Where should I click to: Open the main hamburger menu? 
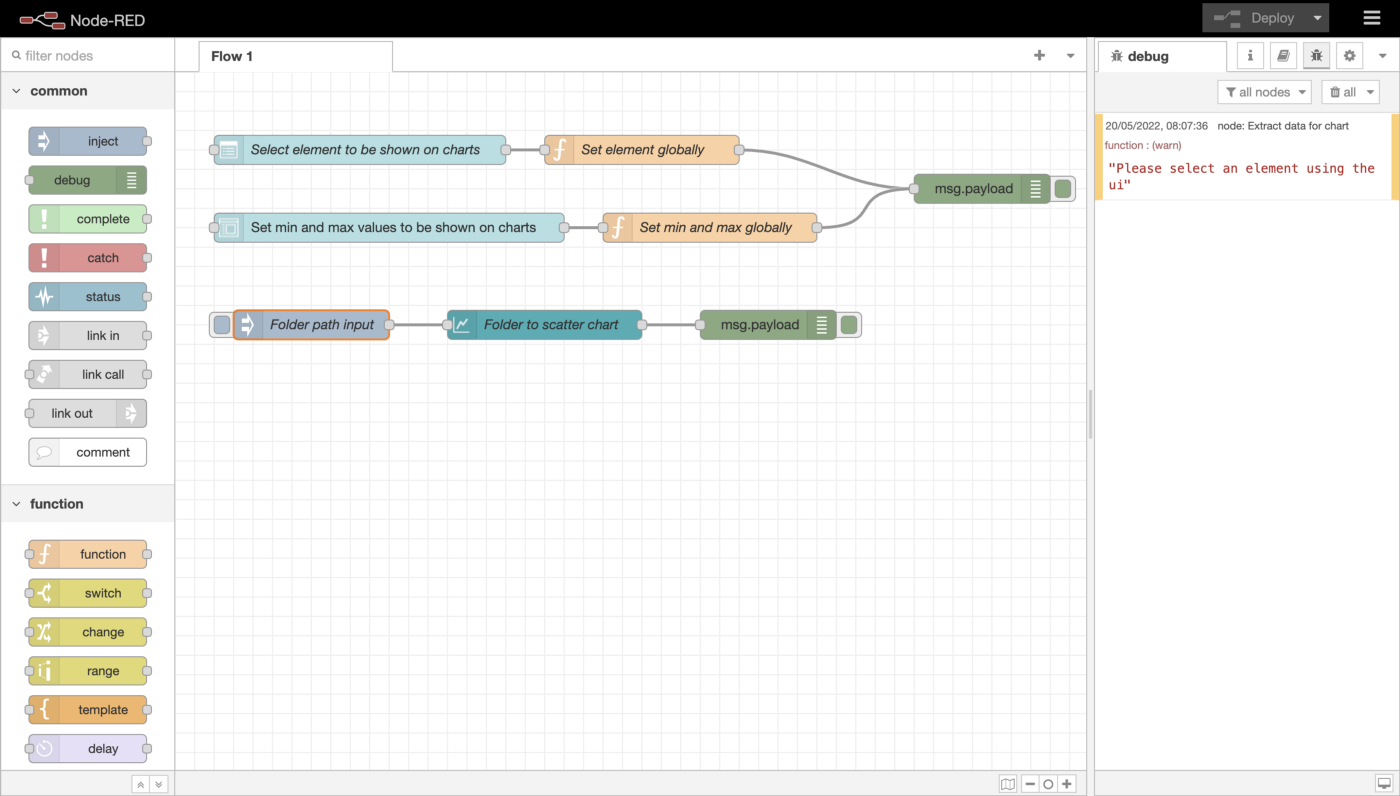pos(1371,18)
